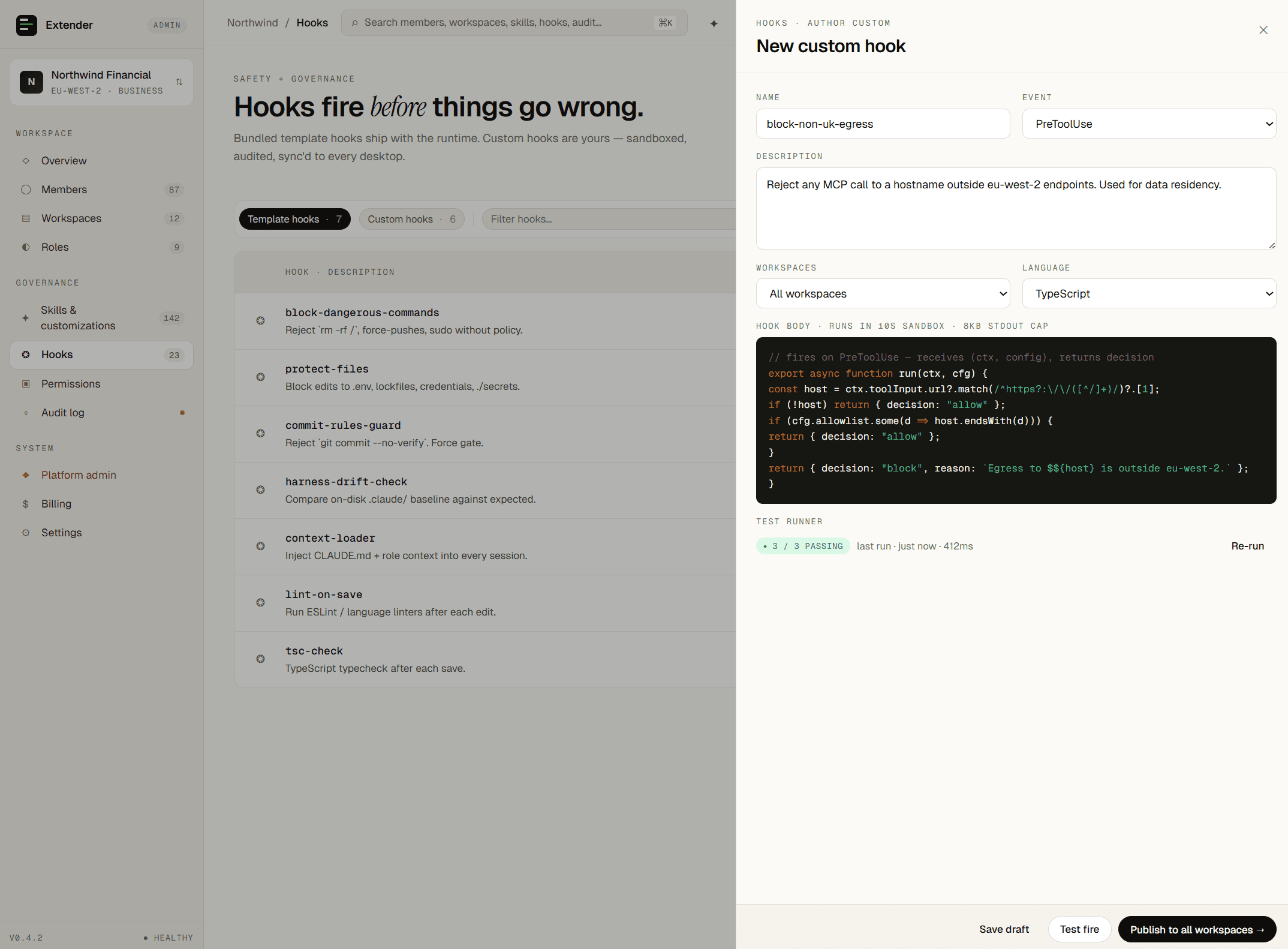Click the block-dangerous-commands hook icon
Viewport: 1288px width, 949px height.
click(260, 321)
